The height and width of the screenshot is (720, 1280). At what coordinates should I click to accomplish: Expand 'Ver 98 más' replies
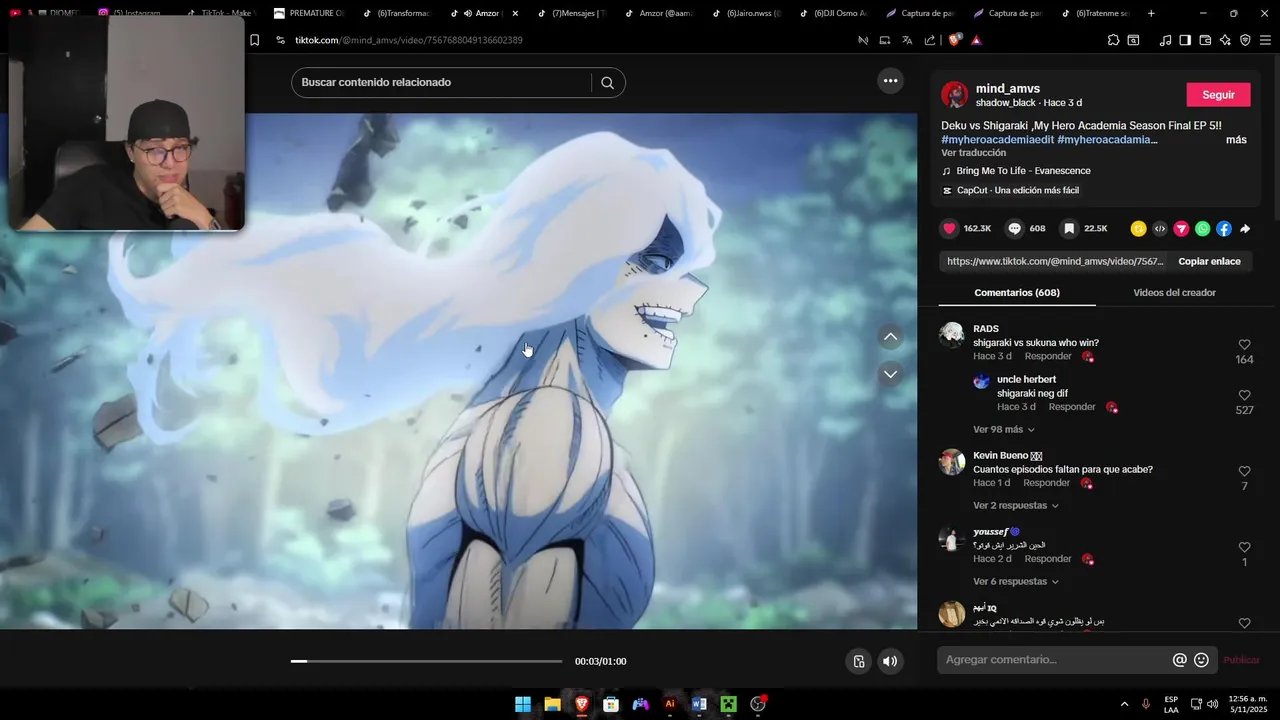coord(1004,430)
